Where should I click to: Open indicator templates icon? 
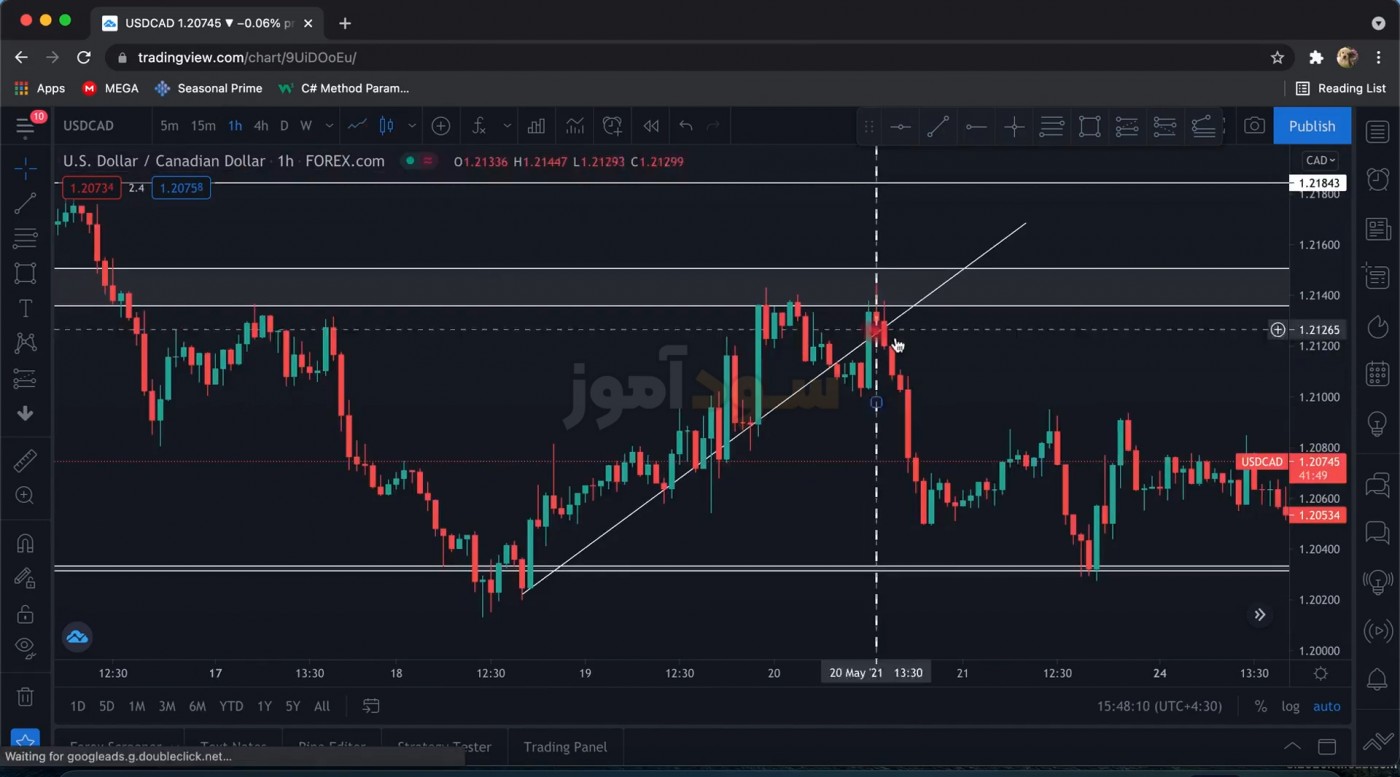pos(575,125)
